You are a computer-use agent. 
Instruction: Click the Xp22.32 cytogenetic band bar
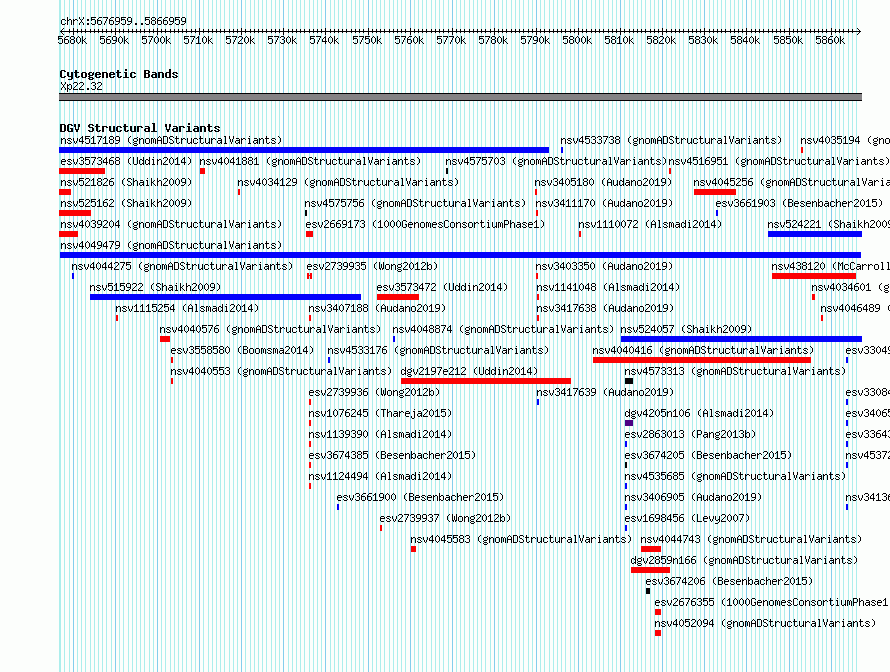pos(460,98)
